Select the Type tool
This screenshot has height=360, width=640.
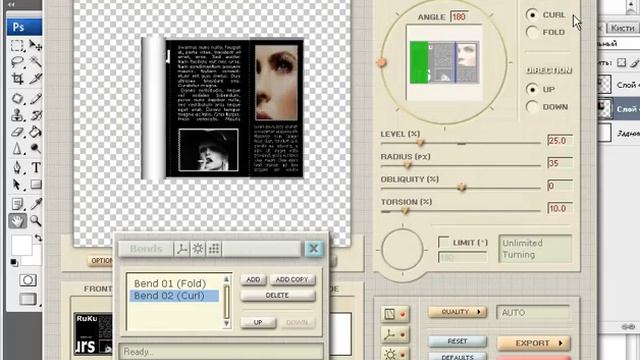tap(35, 167)
